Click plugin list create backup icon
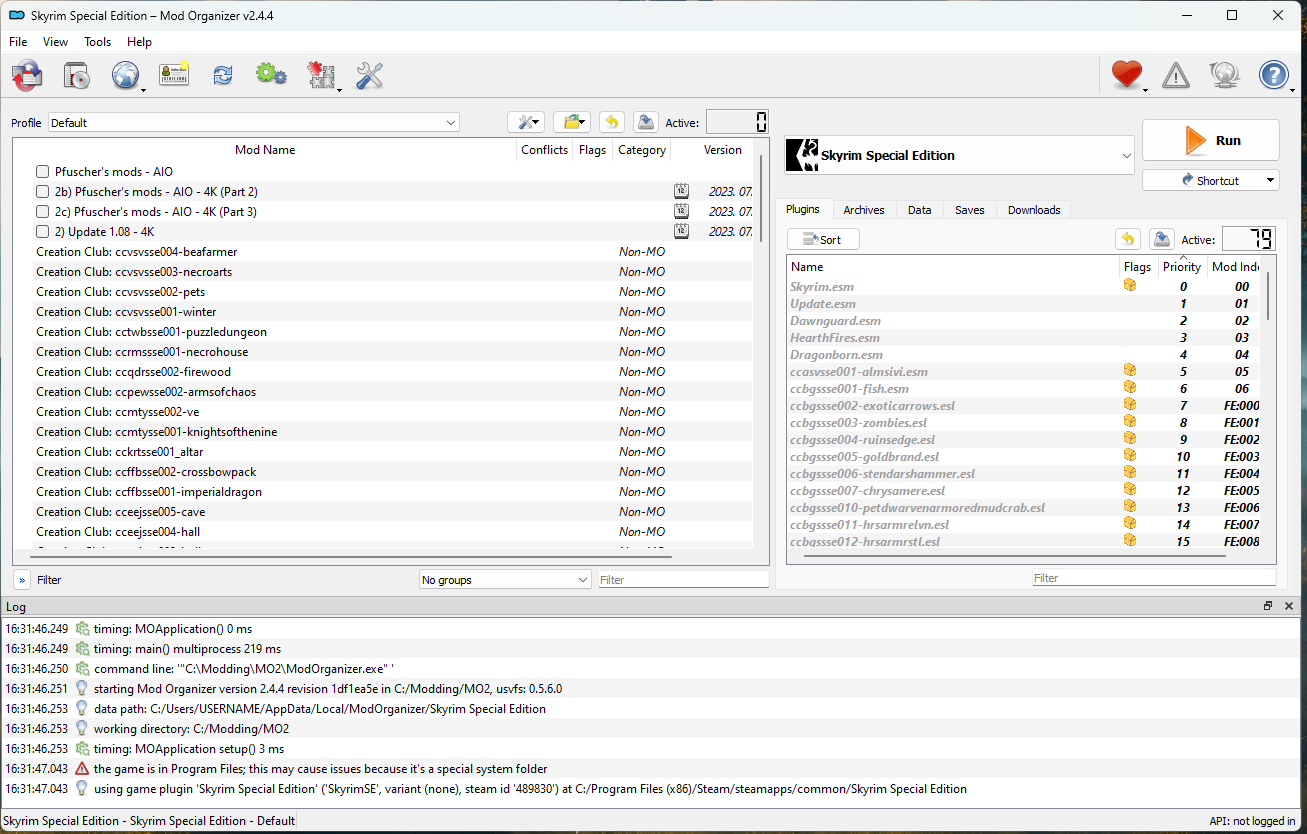 tap(1162, 239)
